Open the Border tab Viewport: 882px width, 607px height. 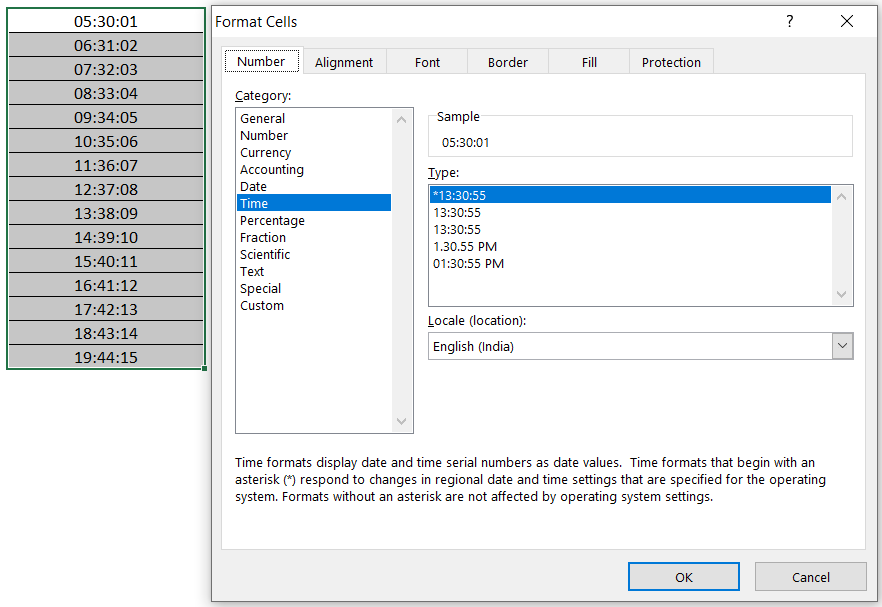pyautogui.click(x=507, y=61)
